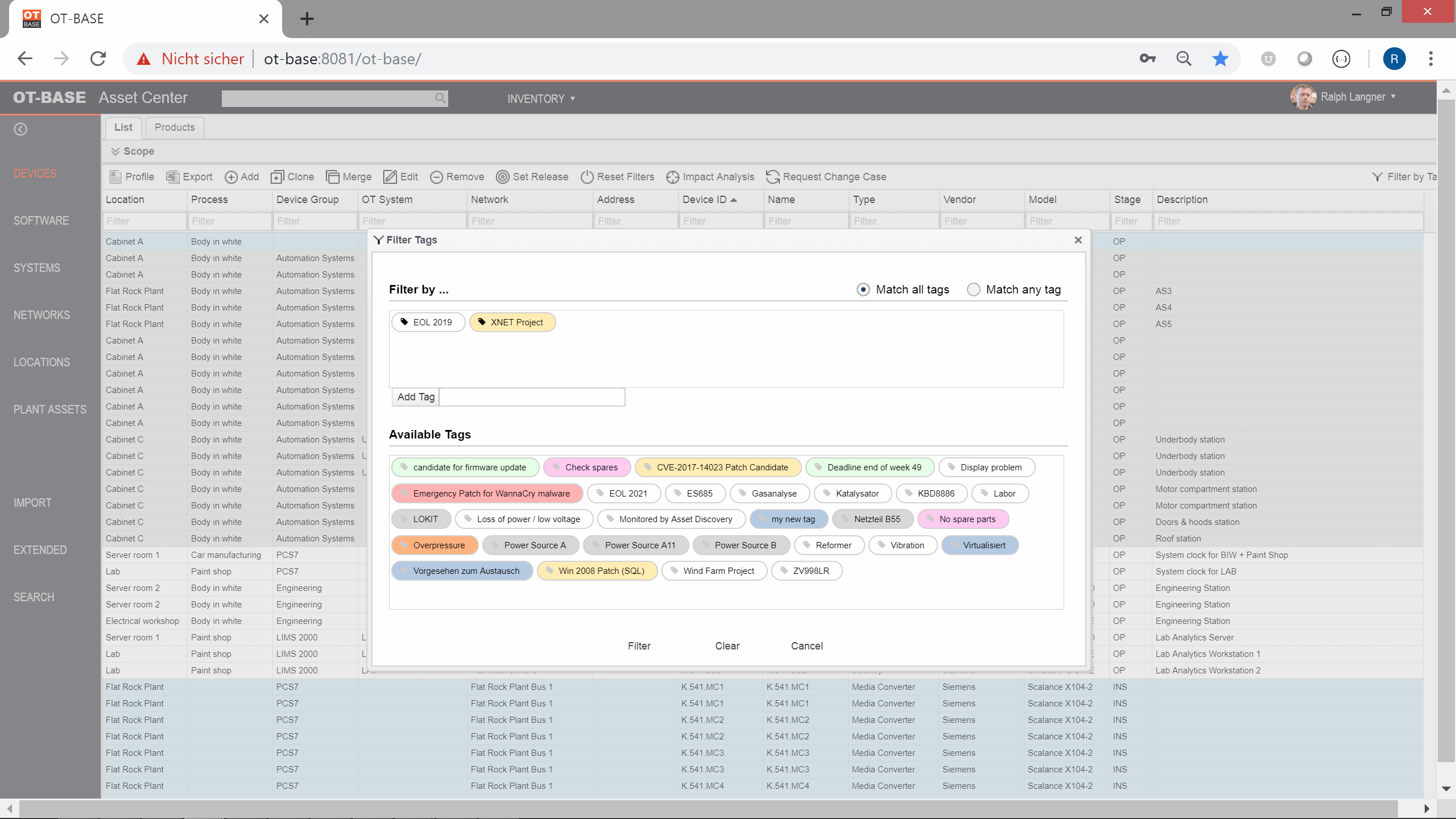The image size is (1456, 819).
Task: Click the saved passwords key icon
Action: [x=1148, y=59]
